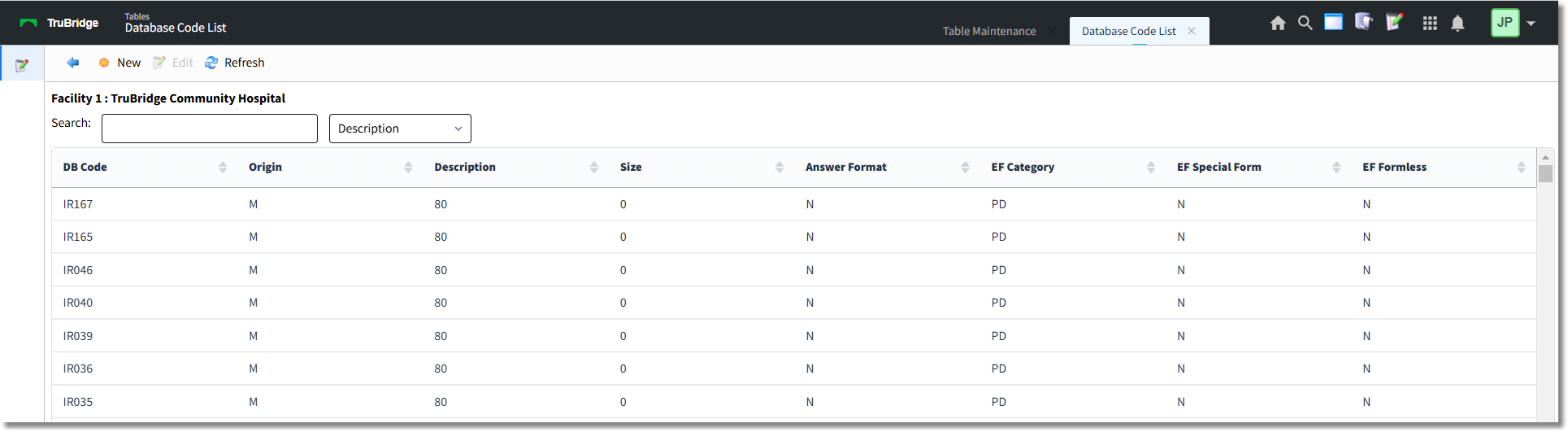Switch to the Table Maintenance tab

pos(989,31)
